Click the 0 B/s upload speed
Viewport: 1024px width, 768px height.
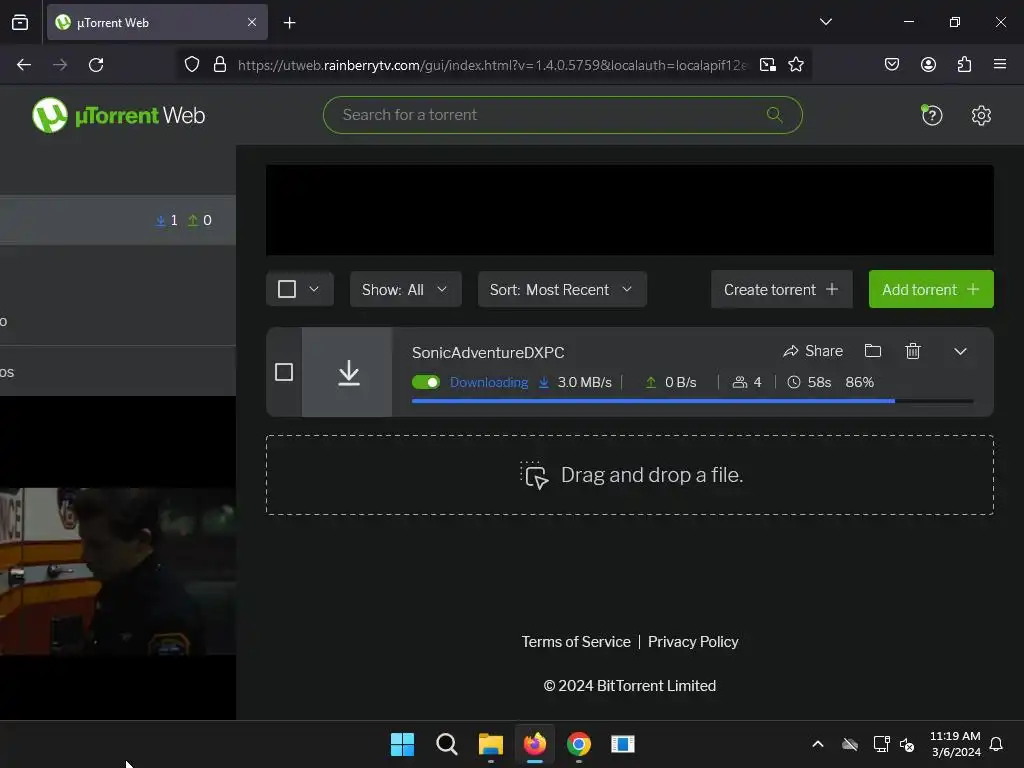[x=680, y=383]
